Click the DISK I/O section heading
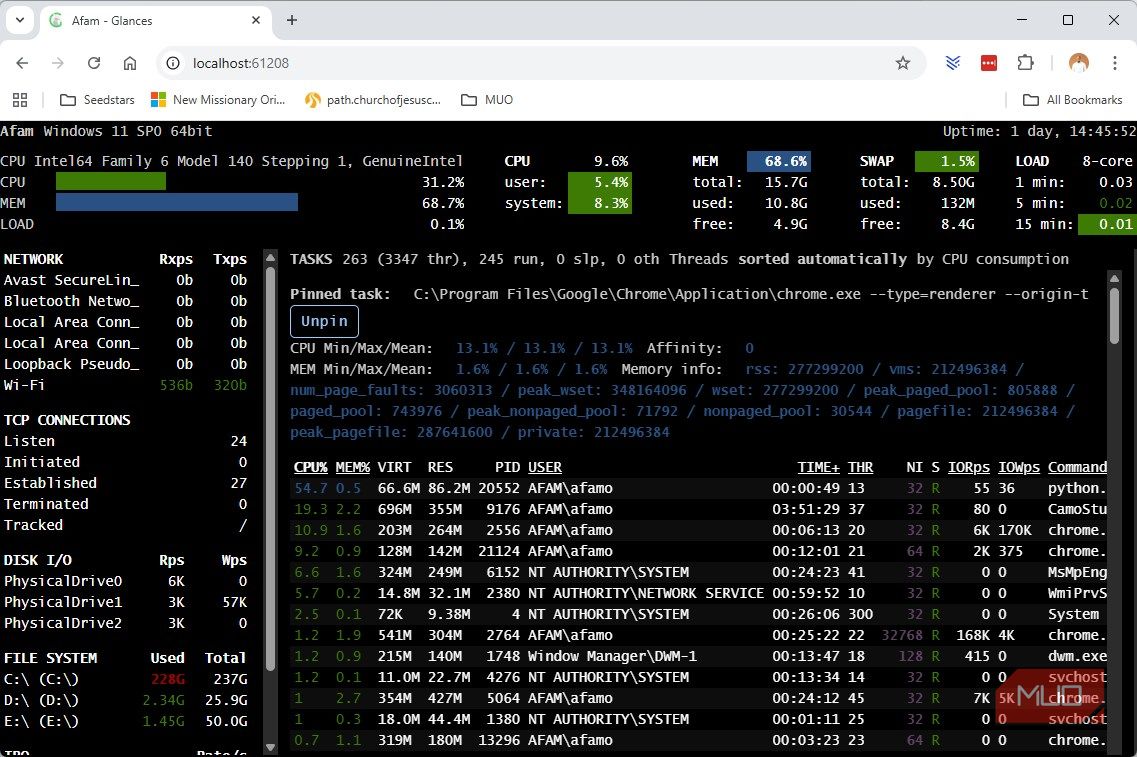 pos(38,560)
